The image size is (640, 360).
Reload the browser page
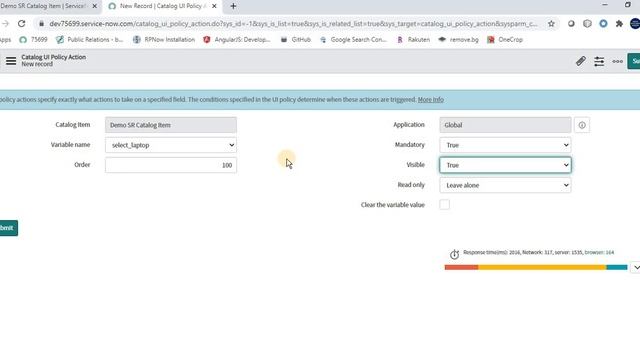click(21, 24)
